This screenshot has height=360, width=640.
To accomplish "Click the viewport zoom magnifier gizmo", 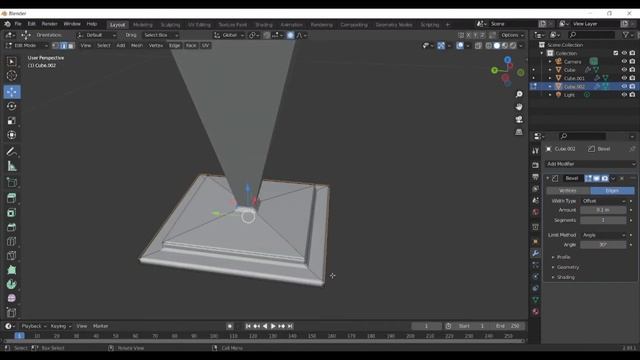I will (519, 94).
